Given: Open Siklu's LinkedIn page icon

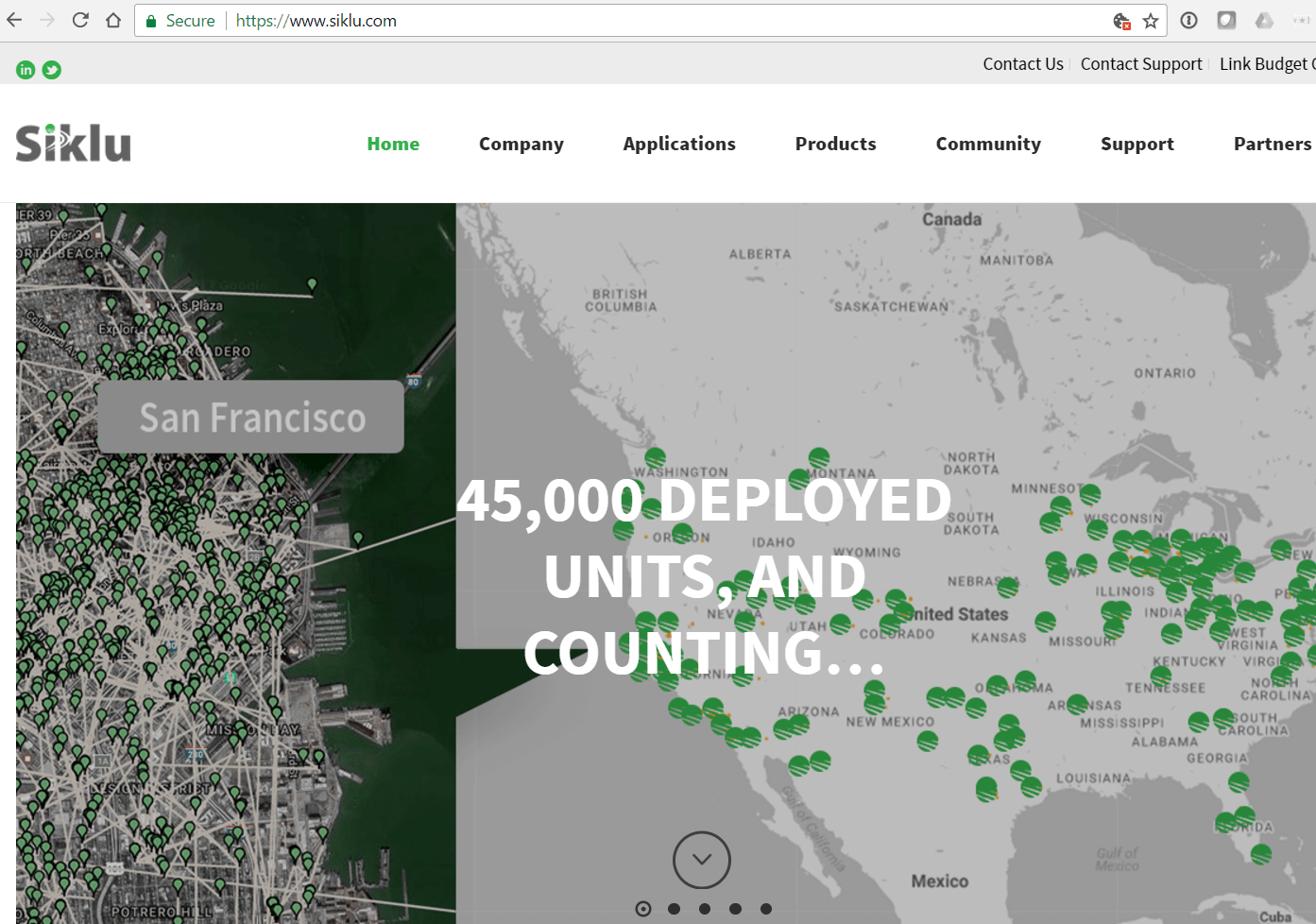Looking at the screenshot, I should [x=26, y=69].
